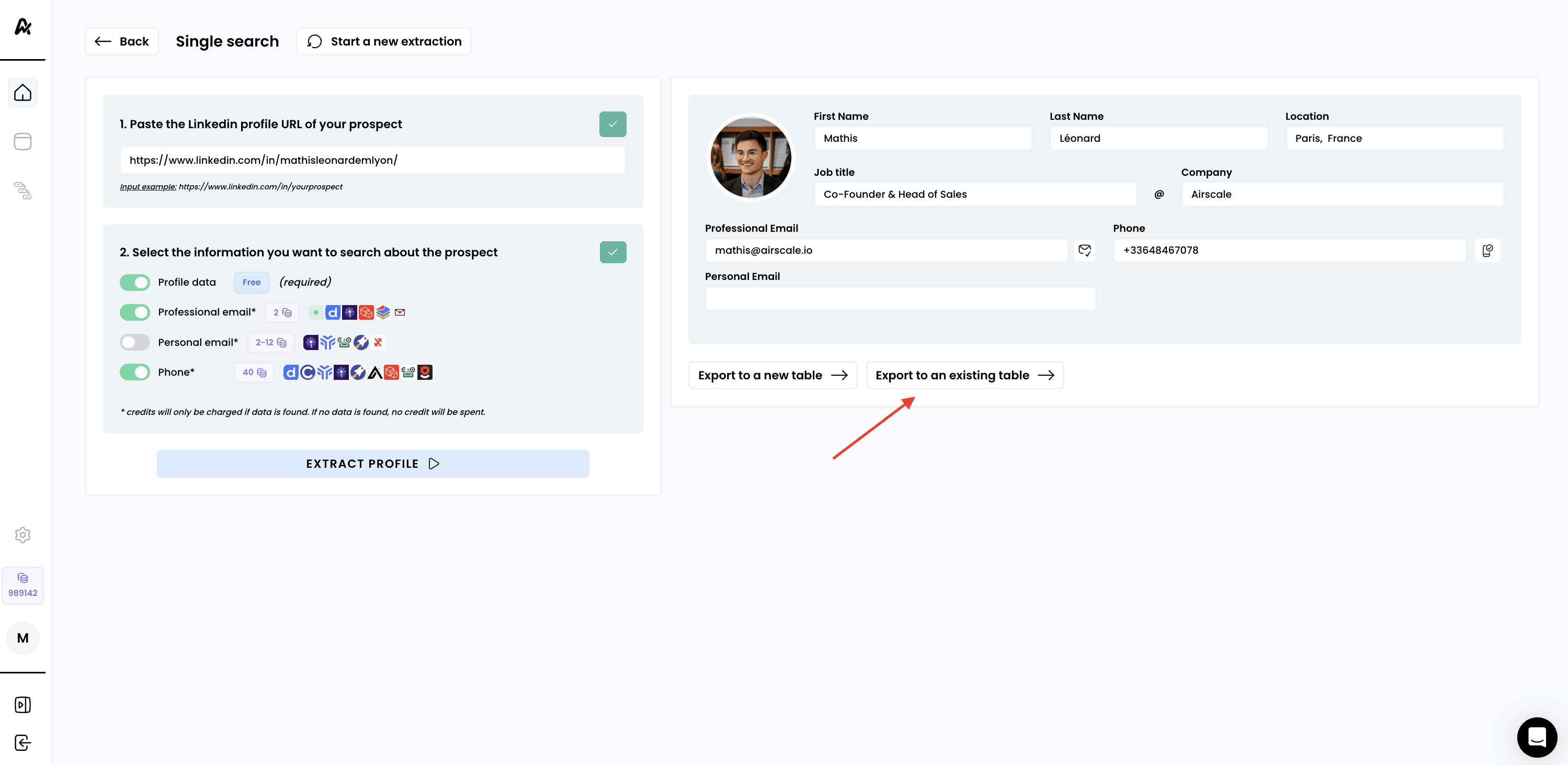Click the credits counter 989142
Image resolution: width=1568 pixels, height=765 pixels.
[22, 586]
